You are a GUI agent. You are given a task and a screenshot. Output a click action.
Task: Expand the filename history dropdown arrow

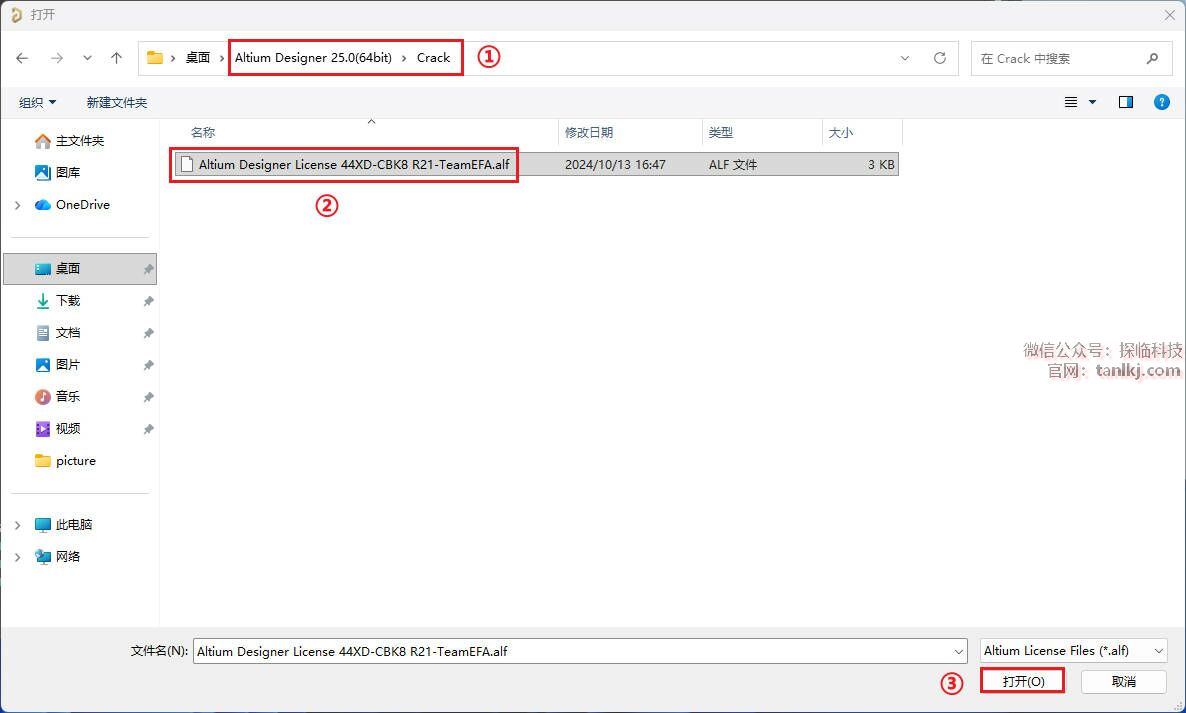tap(958, 651)
